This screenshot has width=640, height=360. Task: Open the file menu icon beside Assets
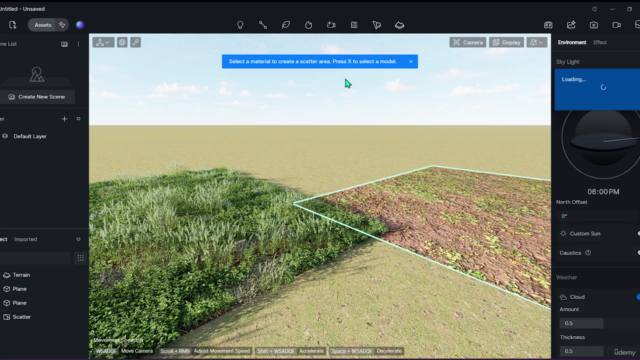(x=13, y=25)
